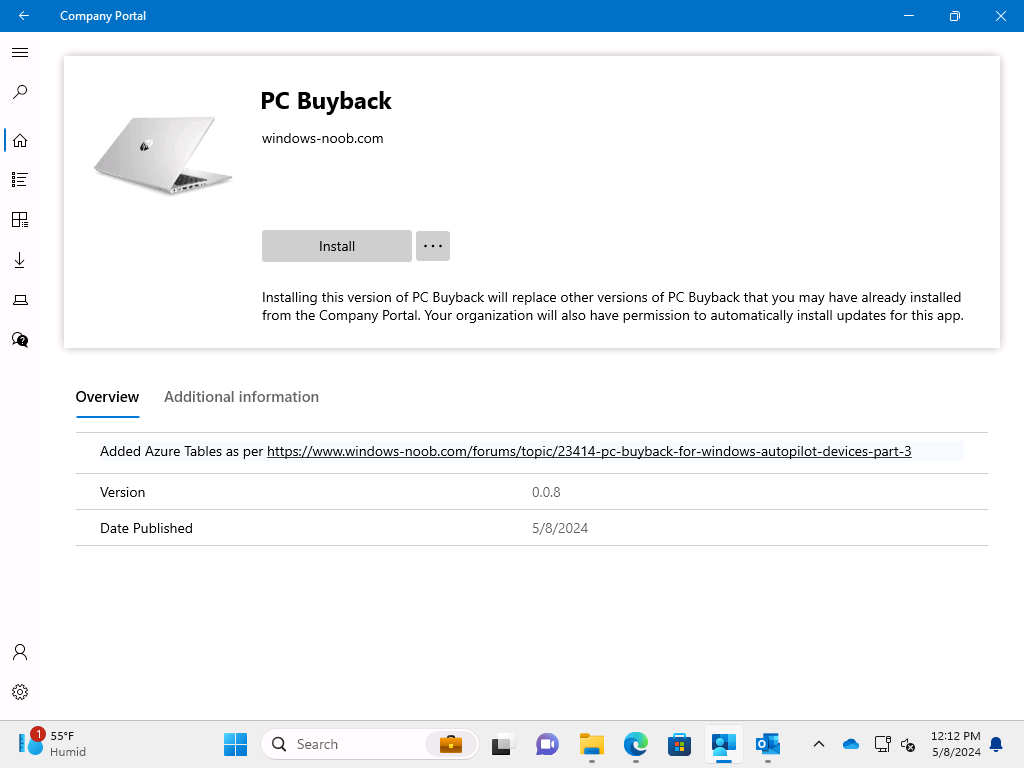The height and width of the screenshot is (768, 1024).
Task: Click the Date Published value 5/8/2024
Action: click(x=560, y=528)
